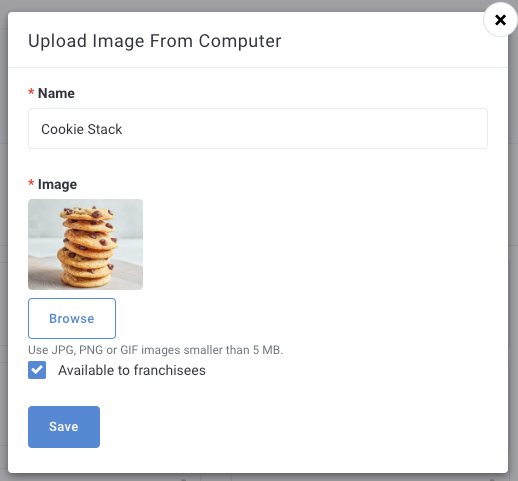Click the white checkmark inside blue box
518x481 pixels.
[x=37, y=370]
